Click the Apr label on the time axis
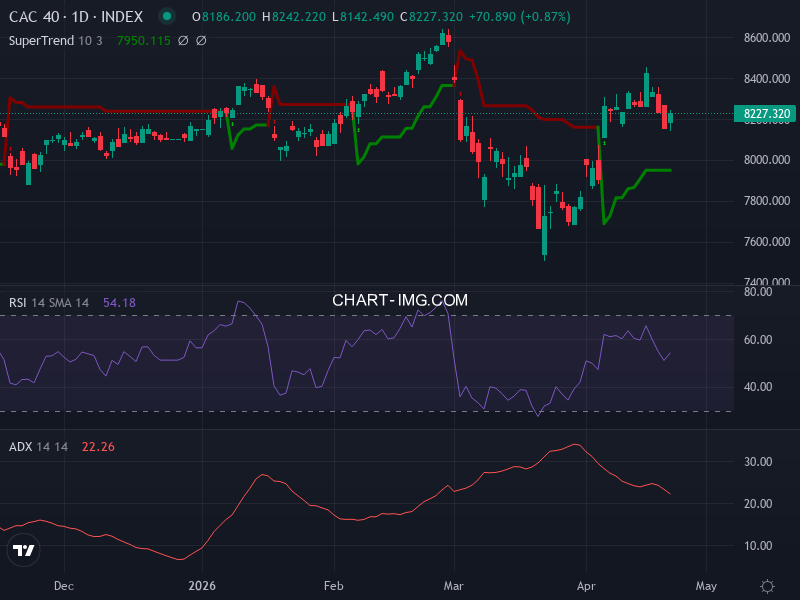Viewport: 800px width, 600px height. 586,587
